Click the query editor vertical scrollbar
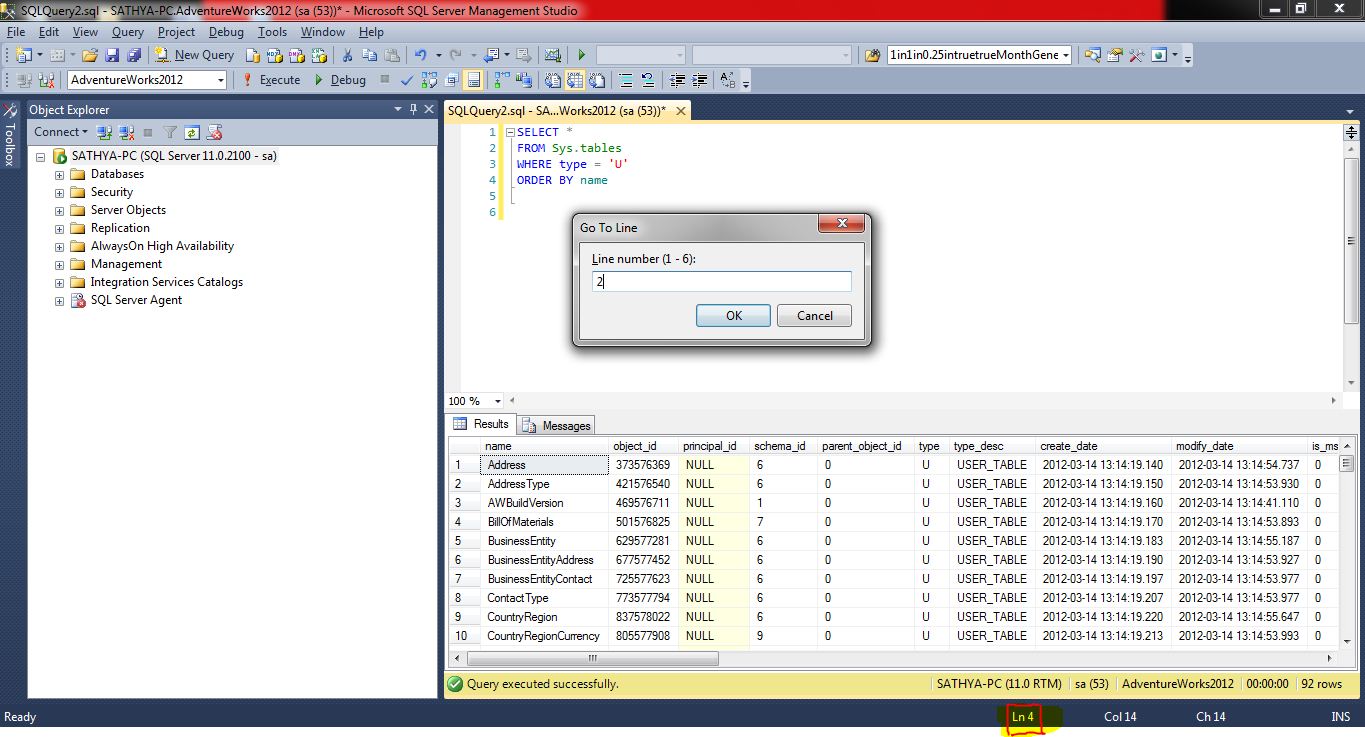 [1351, 240]
